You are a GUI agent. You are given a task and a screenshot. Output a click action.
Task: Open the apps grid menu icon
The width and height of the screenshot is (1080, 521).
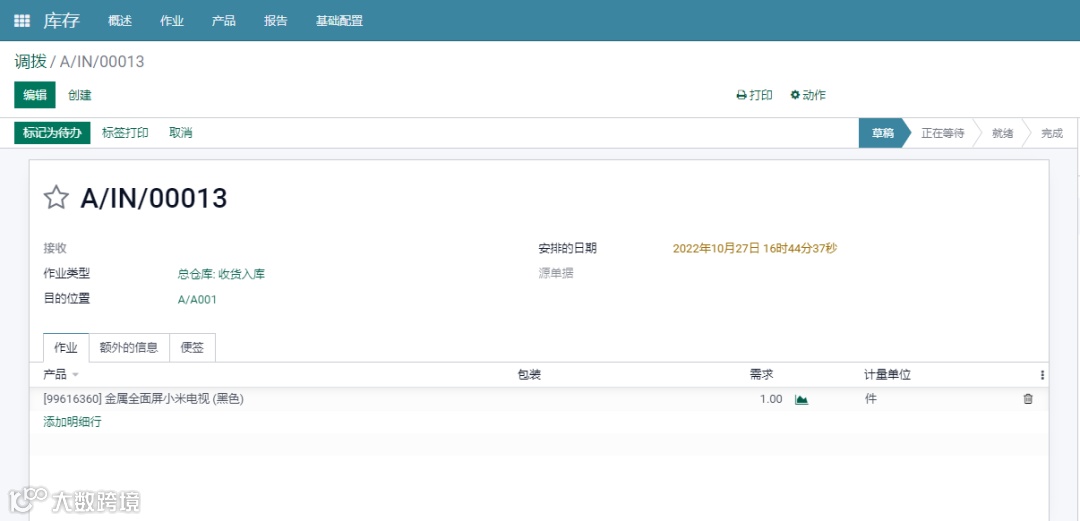(x=22, y=21)
